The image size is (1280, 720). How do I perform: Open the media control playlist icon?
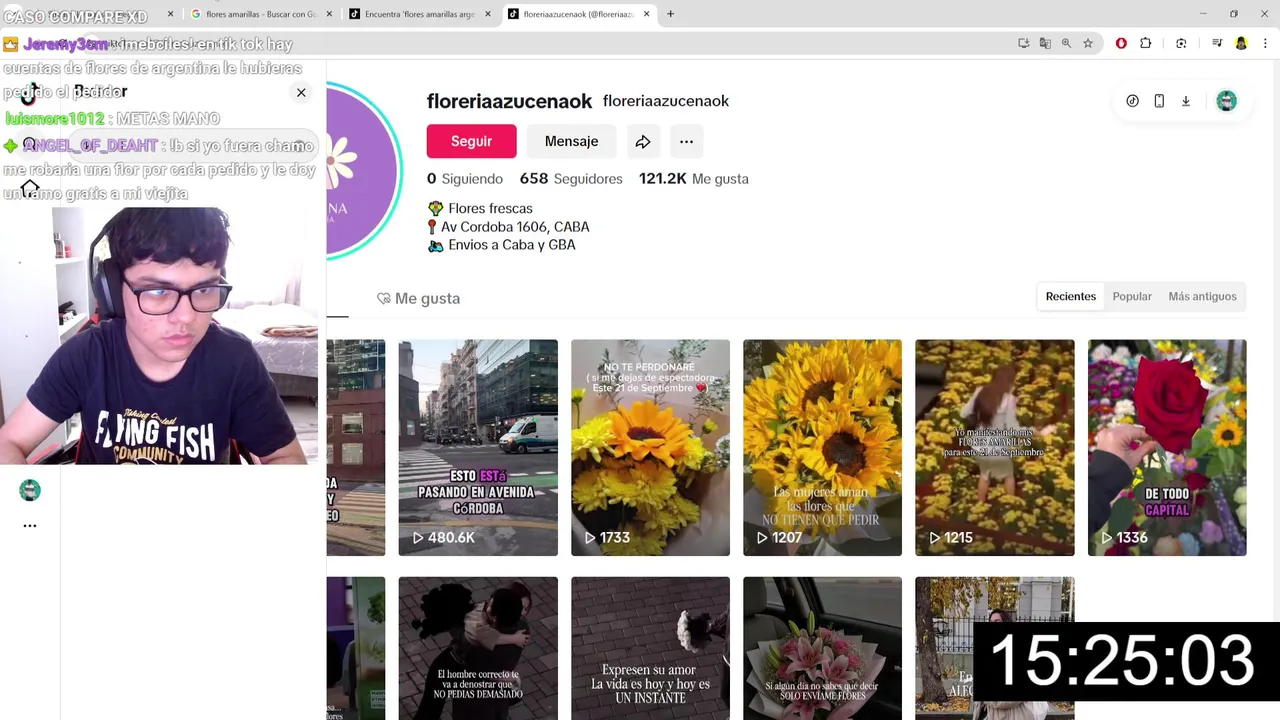(1217, 43)
